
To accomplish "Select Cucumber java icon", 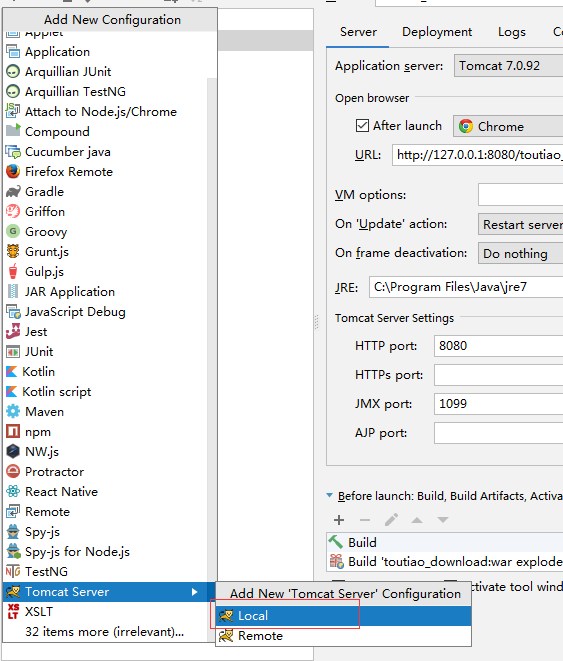I will point(13,151).
